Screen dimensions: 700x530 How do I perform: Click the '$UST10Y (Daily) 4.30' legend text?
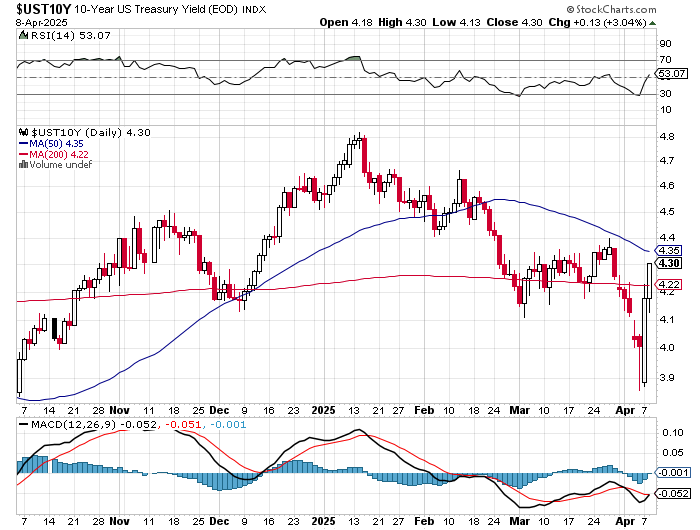coord(91,133)
